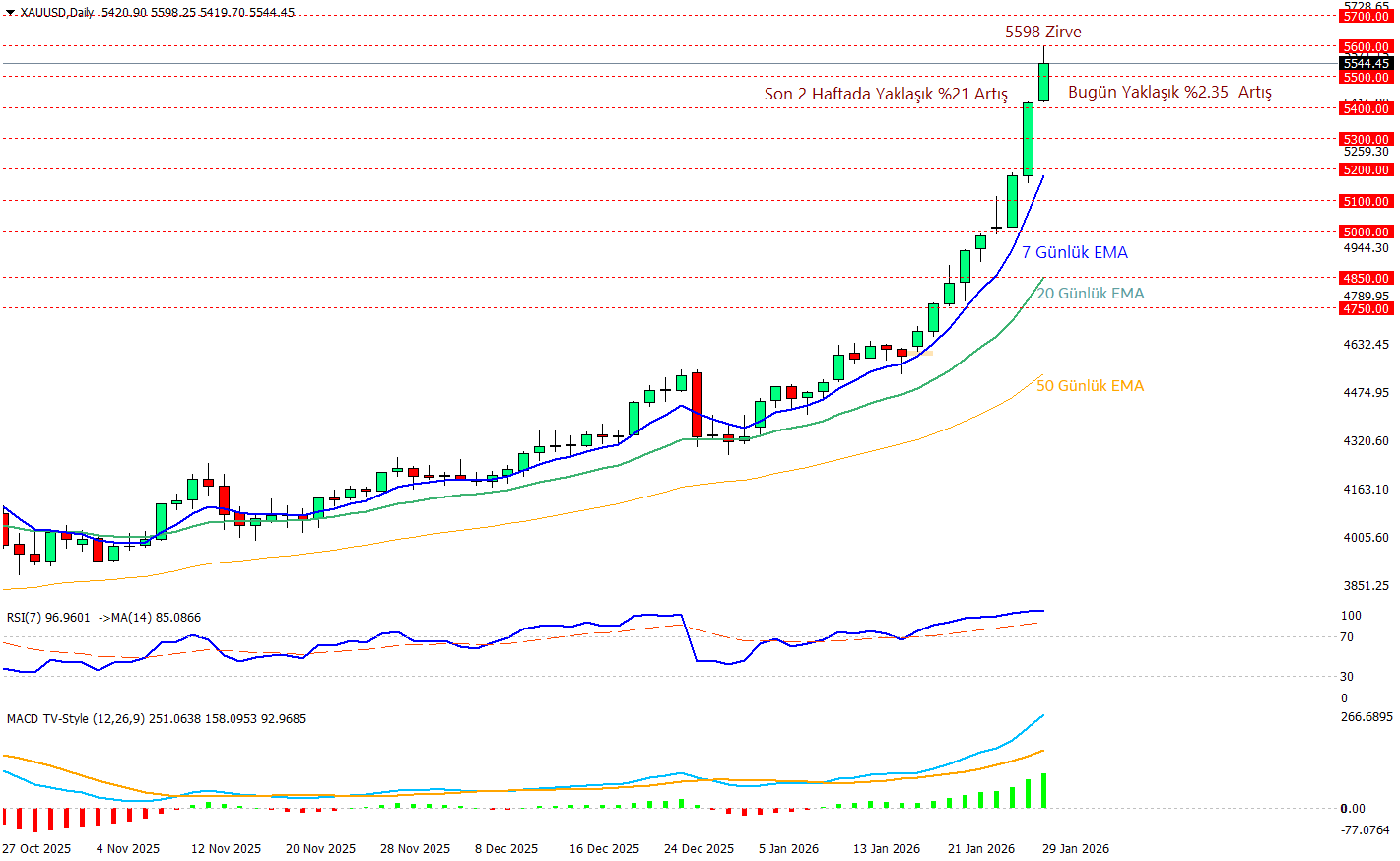
Task: Click the '27 Oct 2025' date label
Action: click(x=36, y=849)
